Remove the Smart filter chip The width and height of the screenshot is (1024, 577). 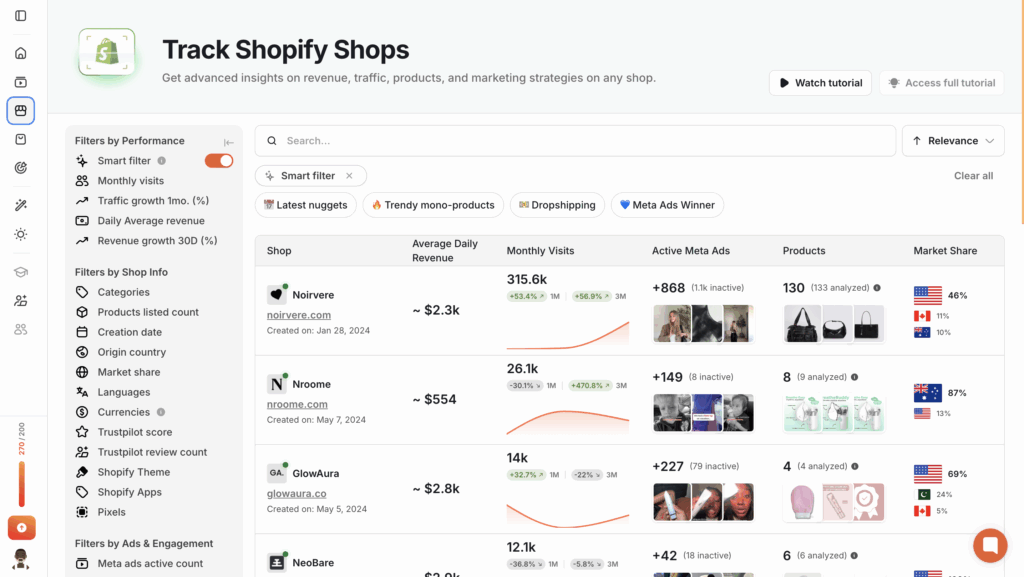click(349, 176)
